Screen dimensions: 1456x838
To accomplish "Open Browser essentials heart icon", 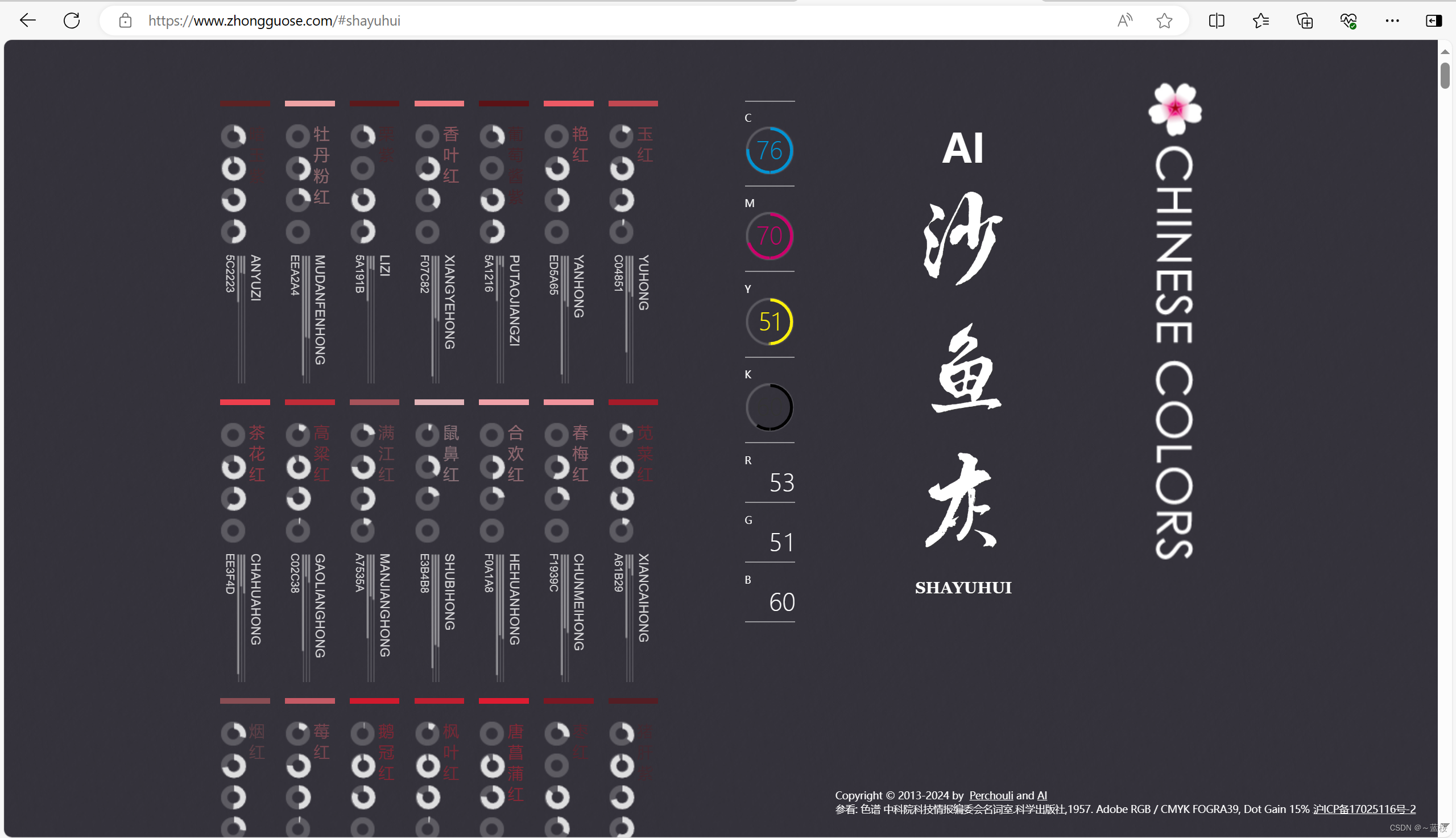I will pyautogui.click(x=1348, y=20).
